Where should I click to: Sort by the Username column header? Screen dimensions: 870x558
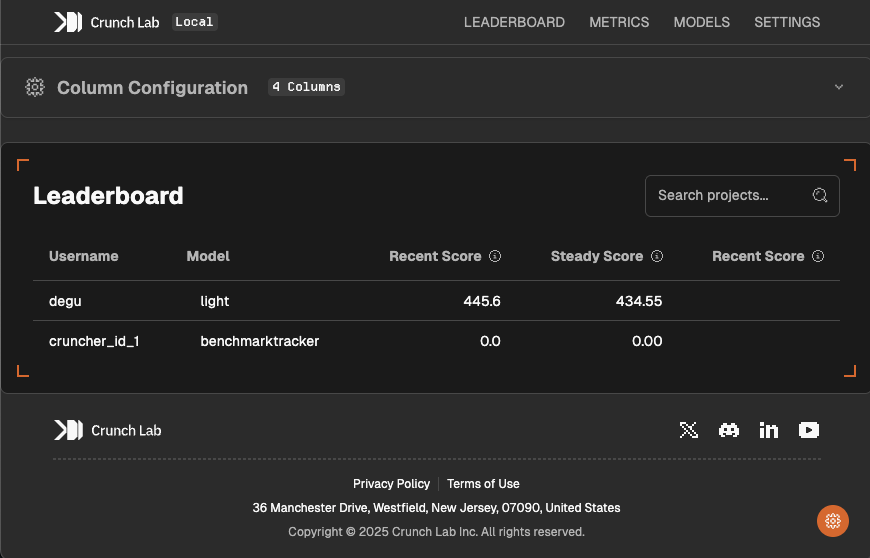84,256
